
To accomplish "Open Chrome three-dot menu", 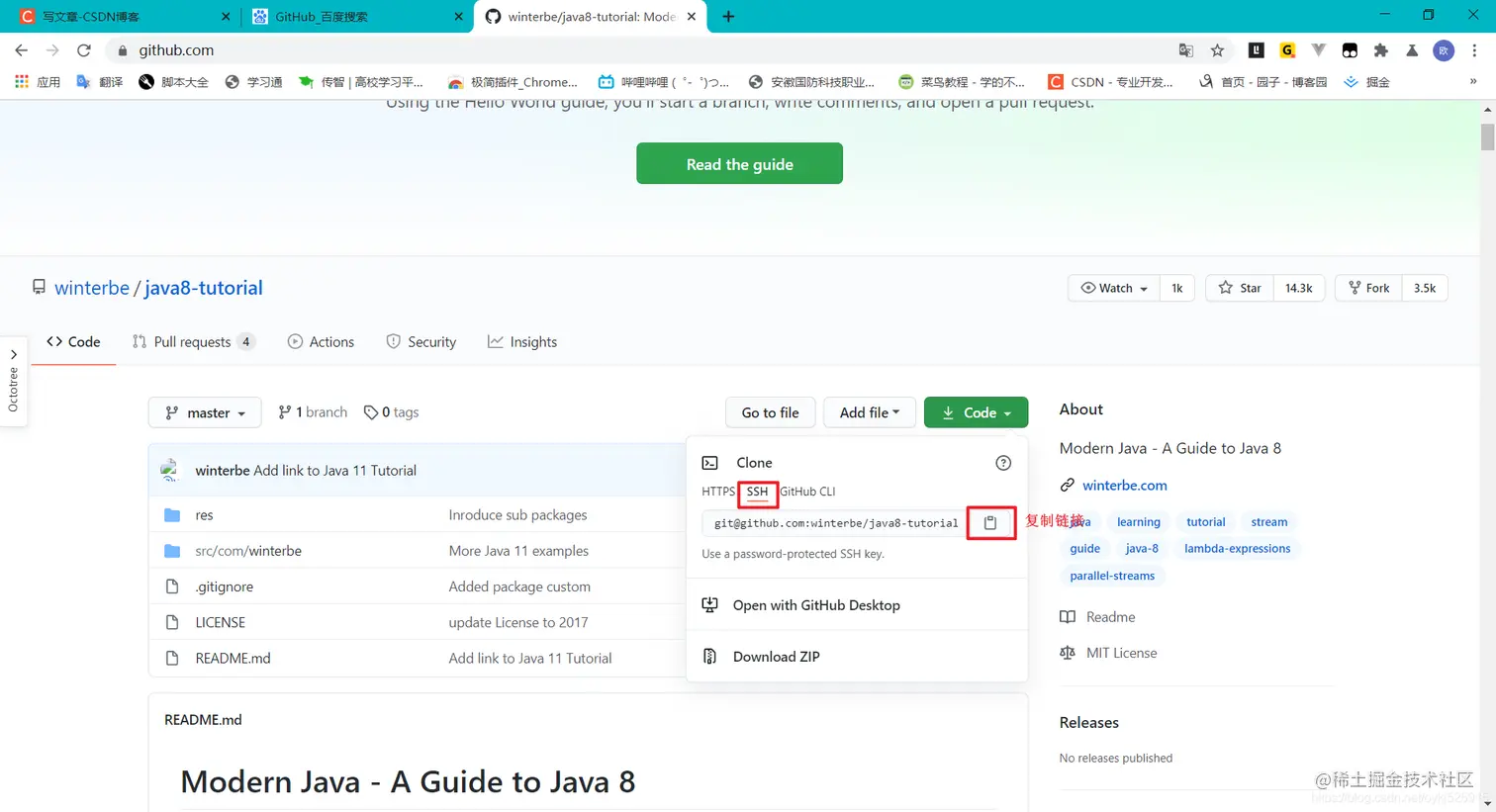I will [x=1474, y=50].
